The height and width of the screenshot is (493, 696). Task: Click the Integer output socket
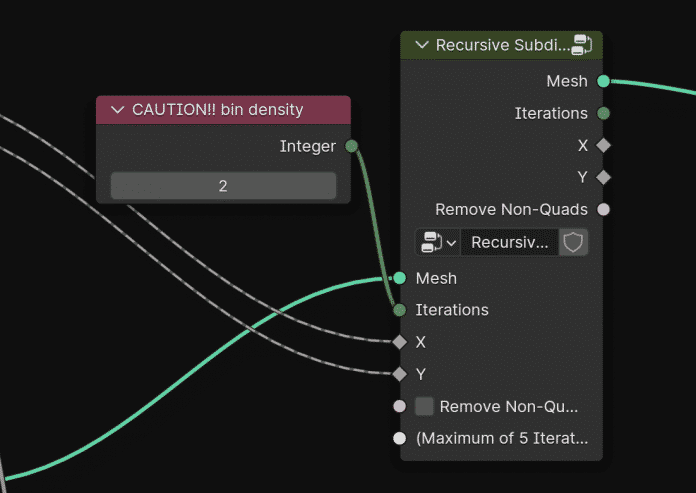[x=352, y=146]
